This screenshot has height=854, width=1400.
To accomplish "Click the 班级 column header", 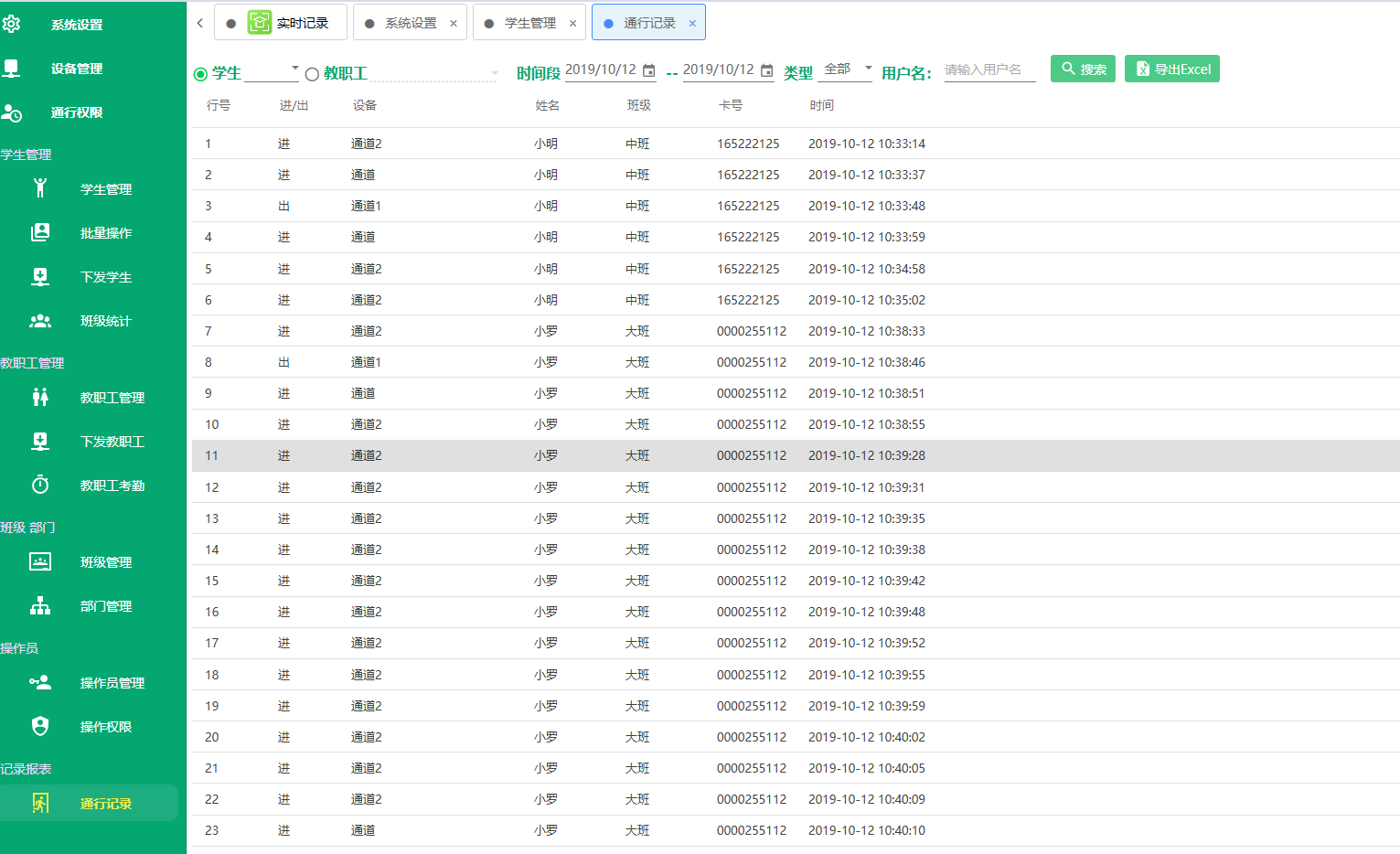I will [639, 105].
